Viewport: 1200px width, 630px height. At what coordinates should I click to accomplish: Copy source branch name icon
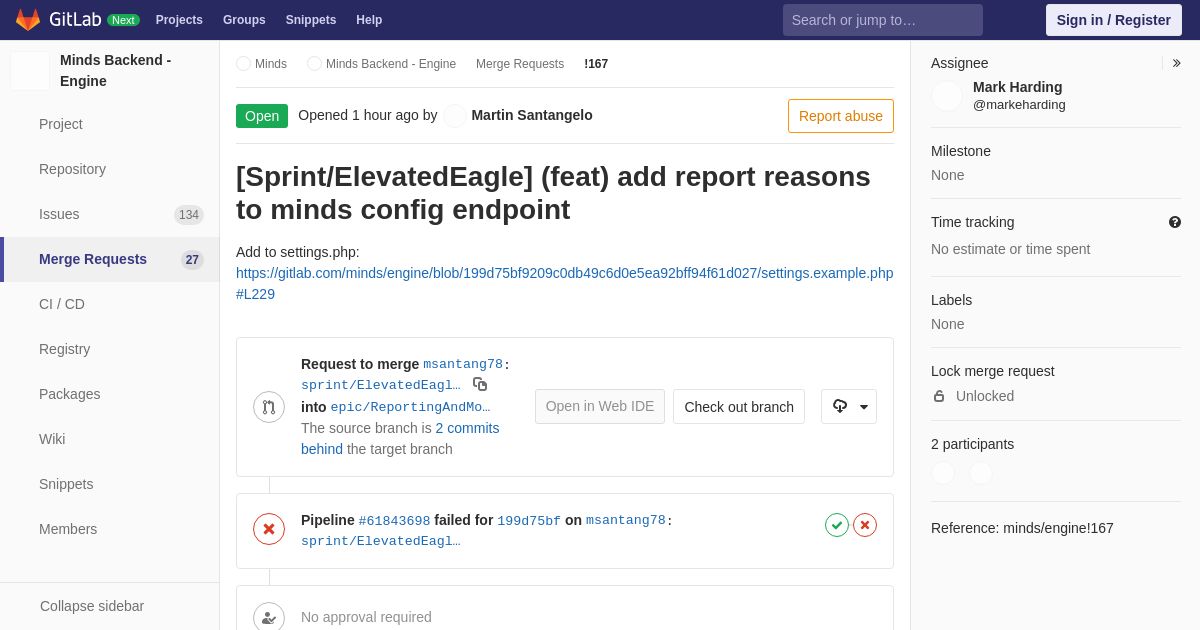pos(480,384)
